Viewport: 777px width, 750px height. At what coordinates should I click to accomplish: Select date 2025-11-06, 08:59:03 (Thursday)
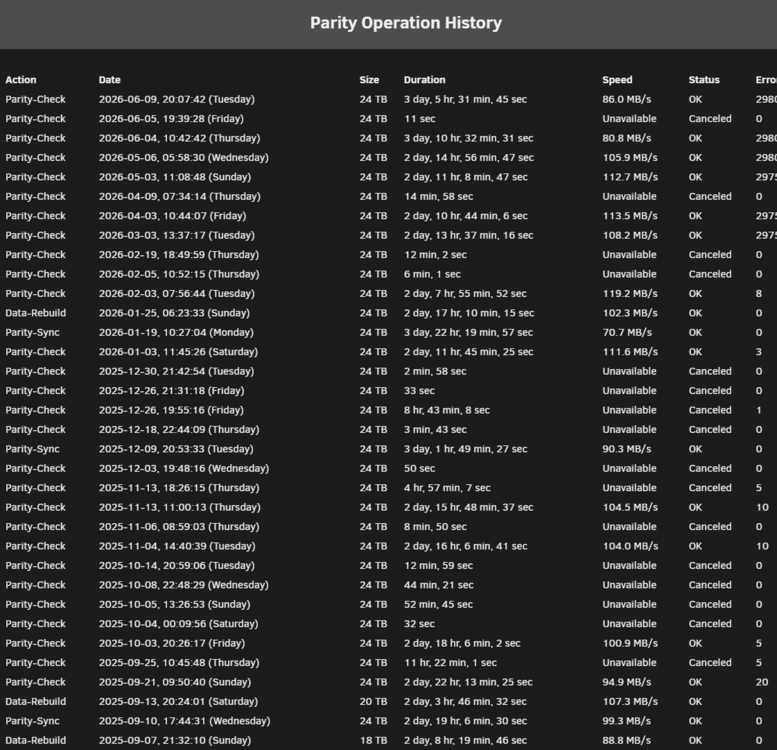(x=179, y=527)
